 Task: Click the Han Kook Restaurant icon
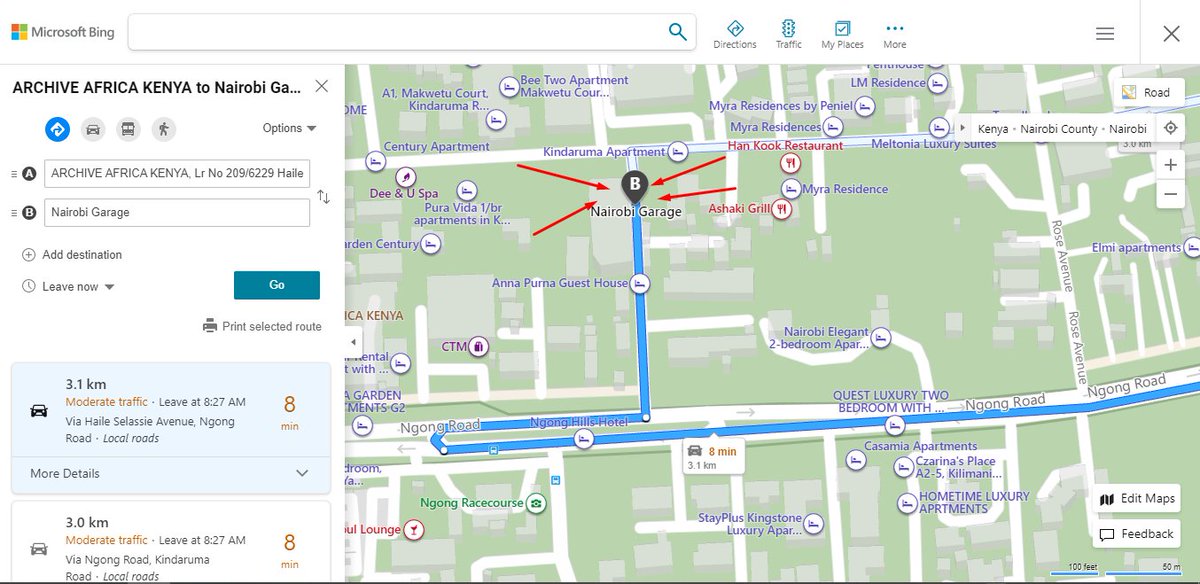pyautogui.click(x=790, y=162)
